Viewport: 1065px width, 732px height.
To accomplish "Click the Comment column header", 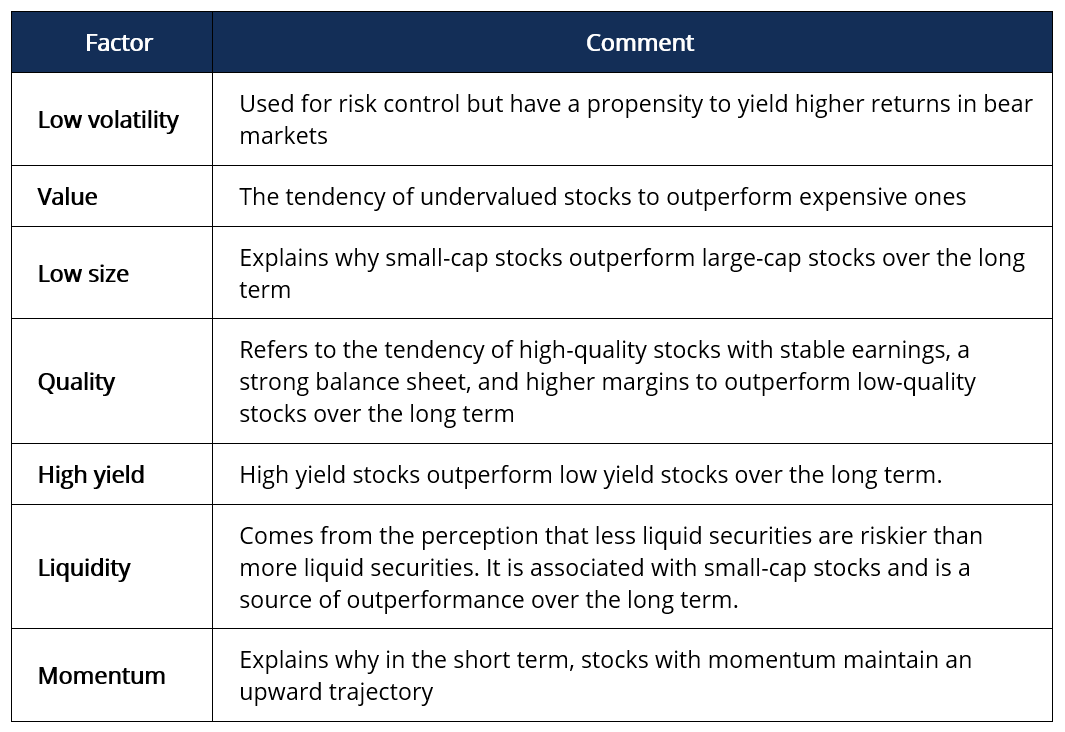I will point(632,42).
